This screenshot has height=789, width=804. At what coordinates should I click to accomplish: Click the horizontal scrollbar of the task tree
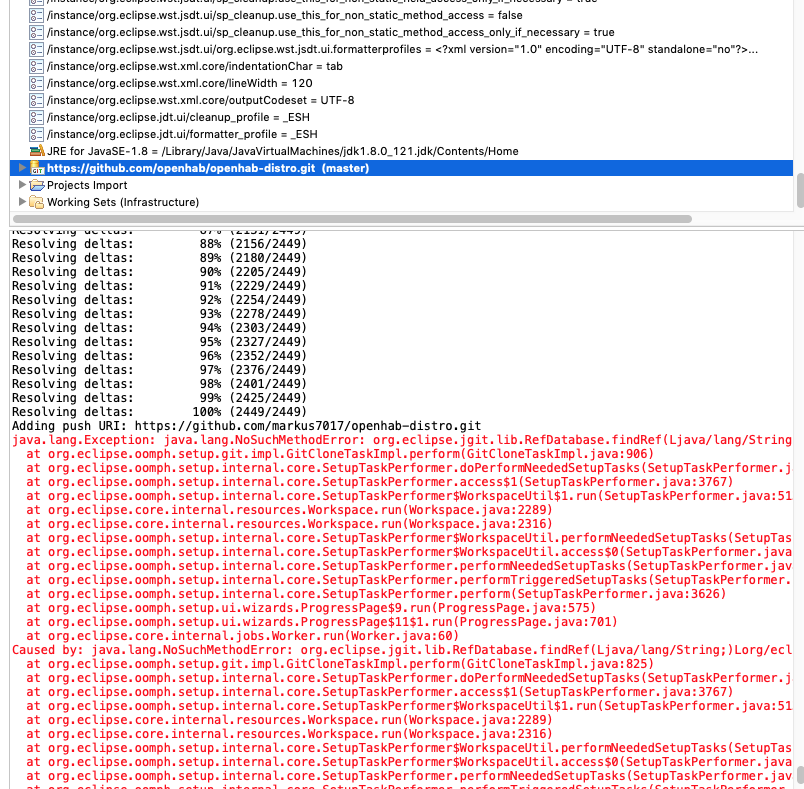352,219
